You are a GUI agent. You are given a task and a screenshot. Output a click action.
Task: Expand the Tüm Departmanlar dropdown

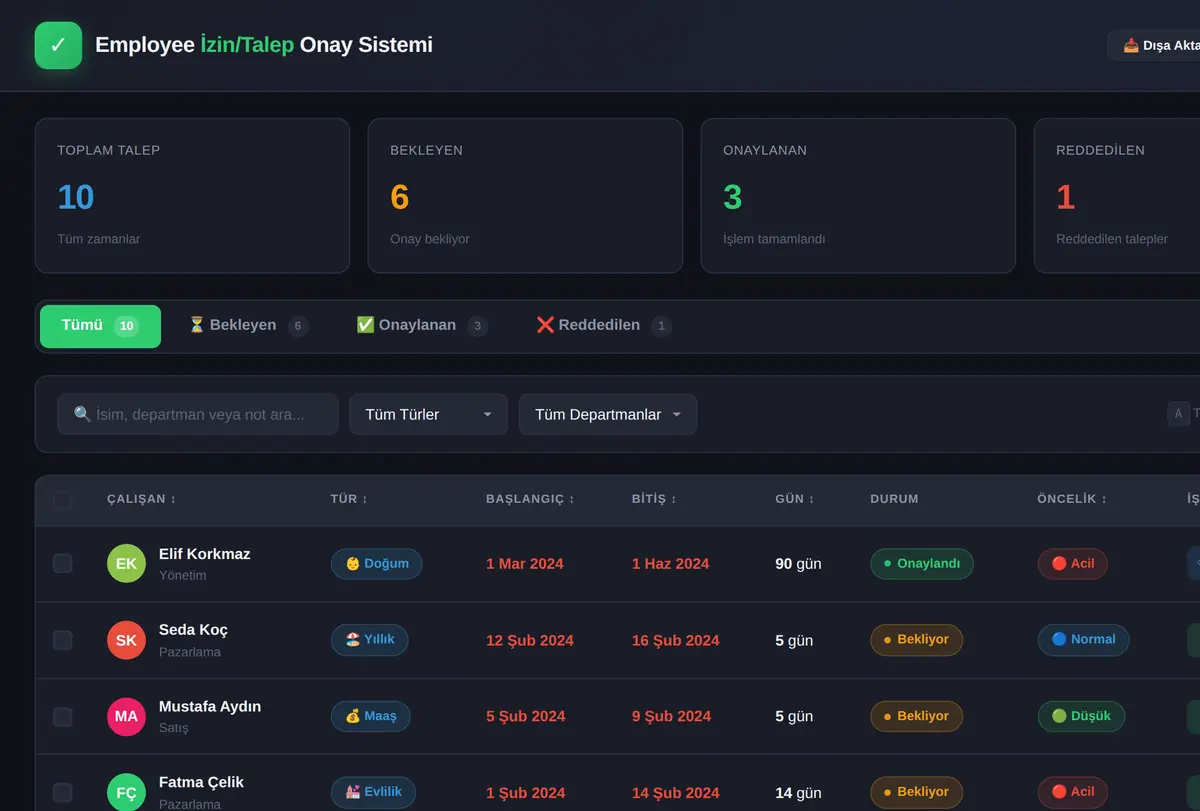[x=608, y=414]
